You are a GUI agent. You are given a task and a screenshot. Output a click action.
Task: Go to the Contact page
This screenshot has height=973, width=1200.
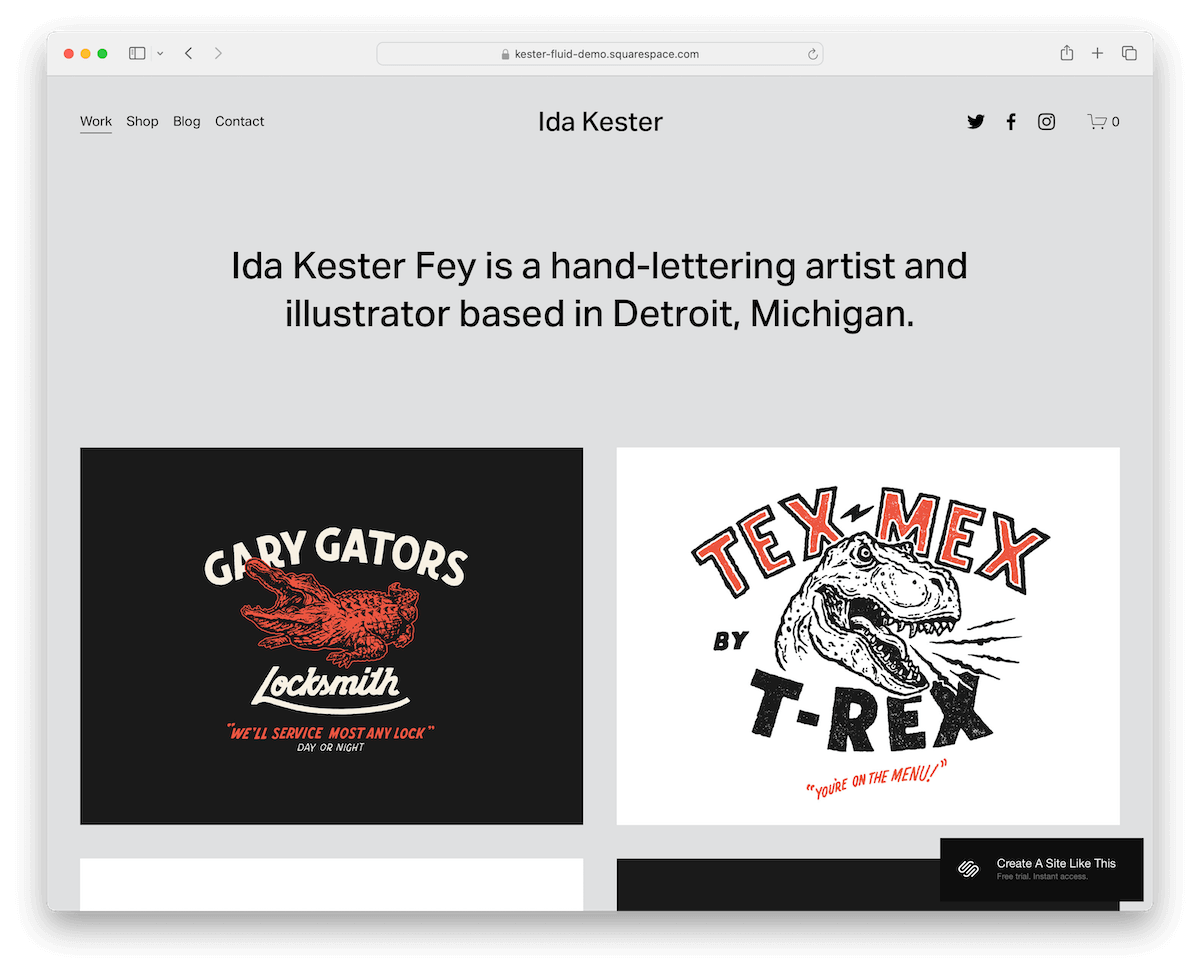pos(239,121)
